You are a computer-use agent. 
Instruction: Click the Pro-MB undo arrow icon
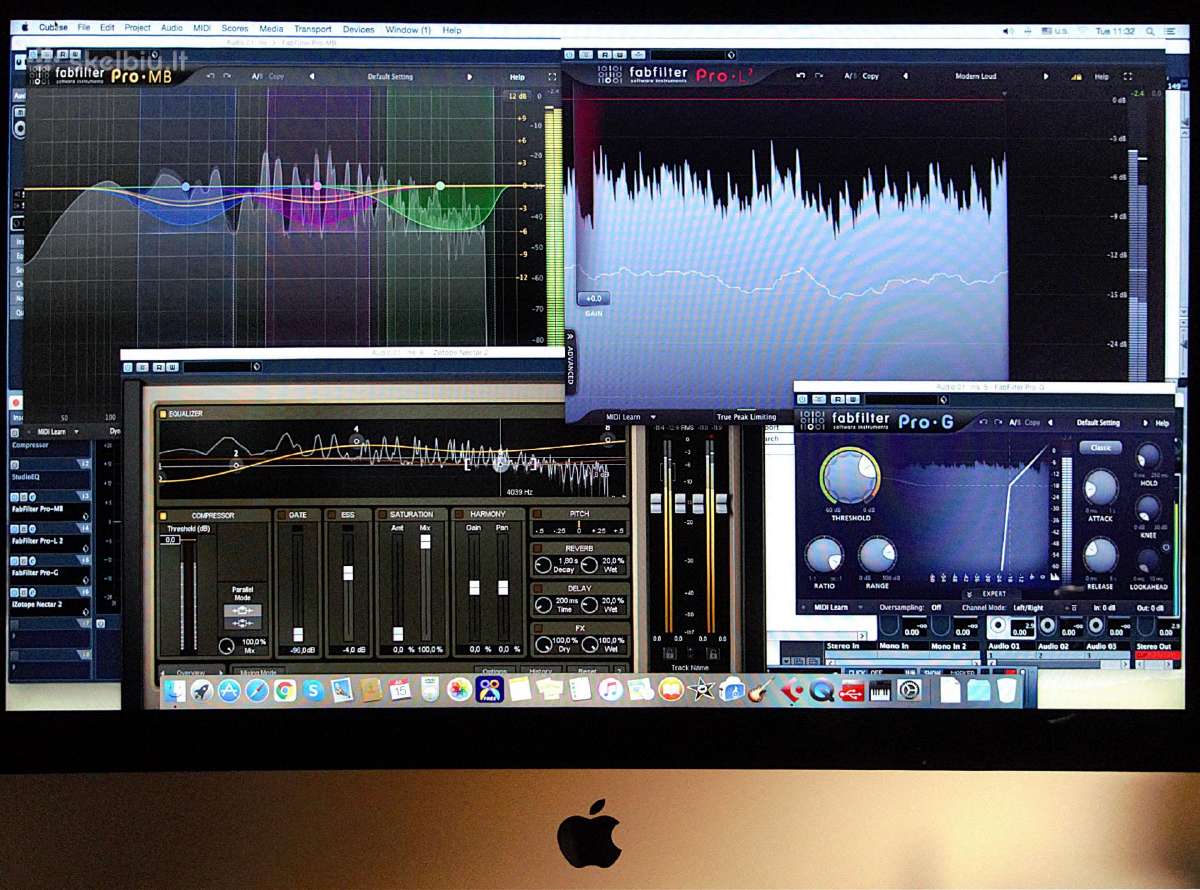click(210, 76)
